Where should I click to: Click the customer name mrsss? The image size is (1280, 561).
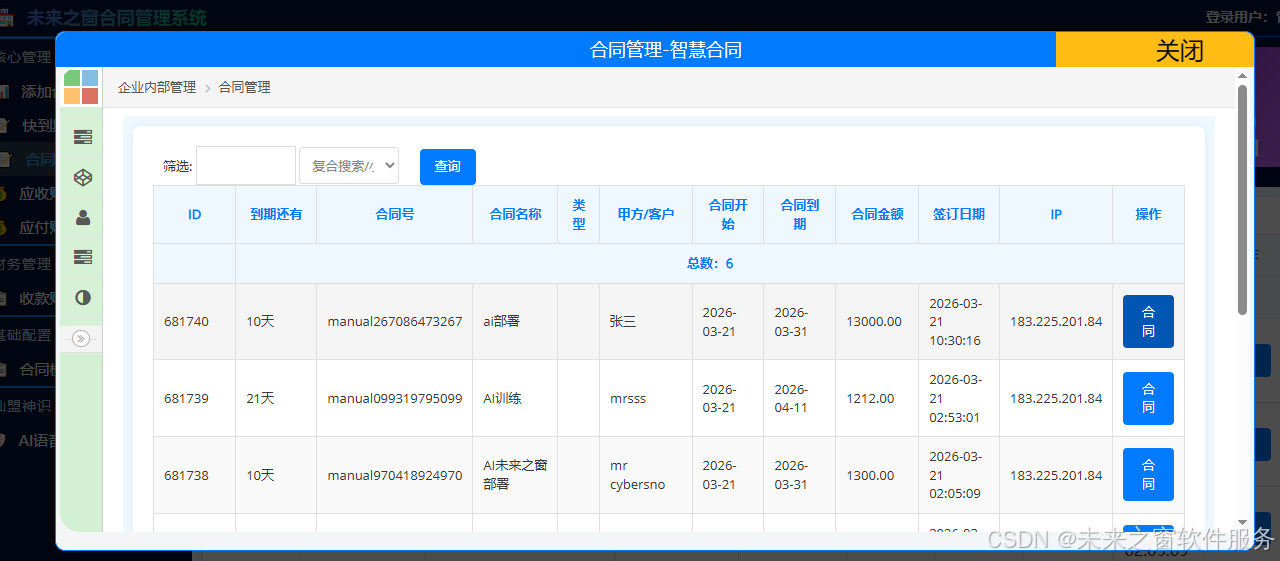click(x=628, y=398)
